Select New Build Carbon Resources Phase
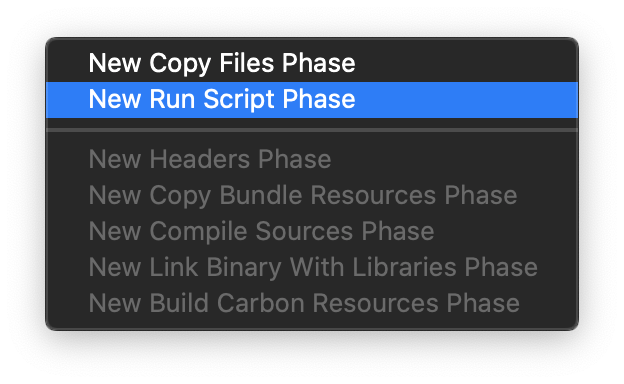624x384 pixels. pyautogui.click(x=312, y=303)
